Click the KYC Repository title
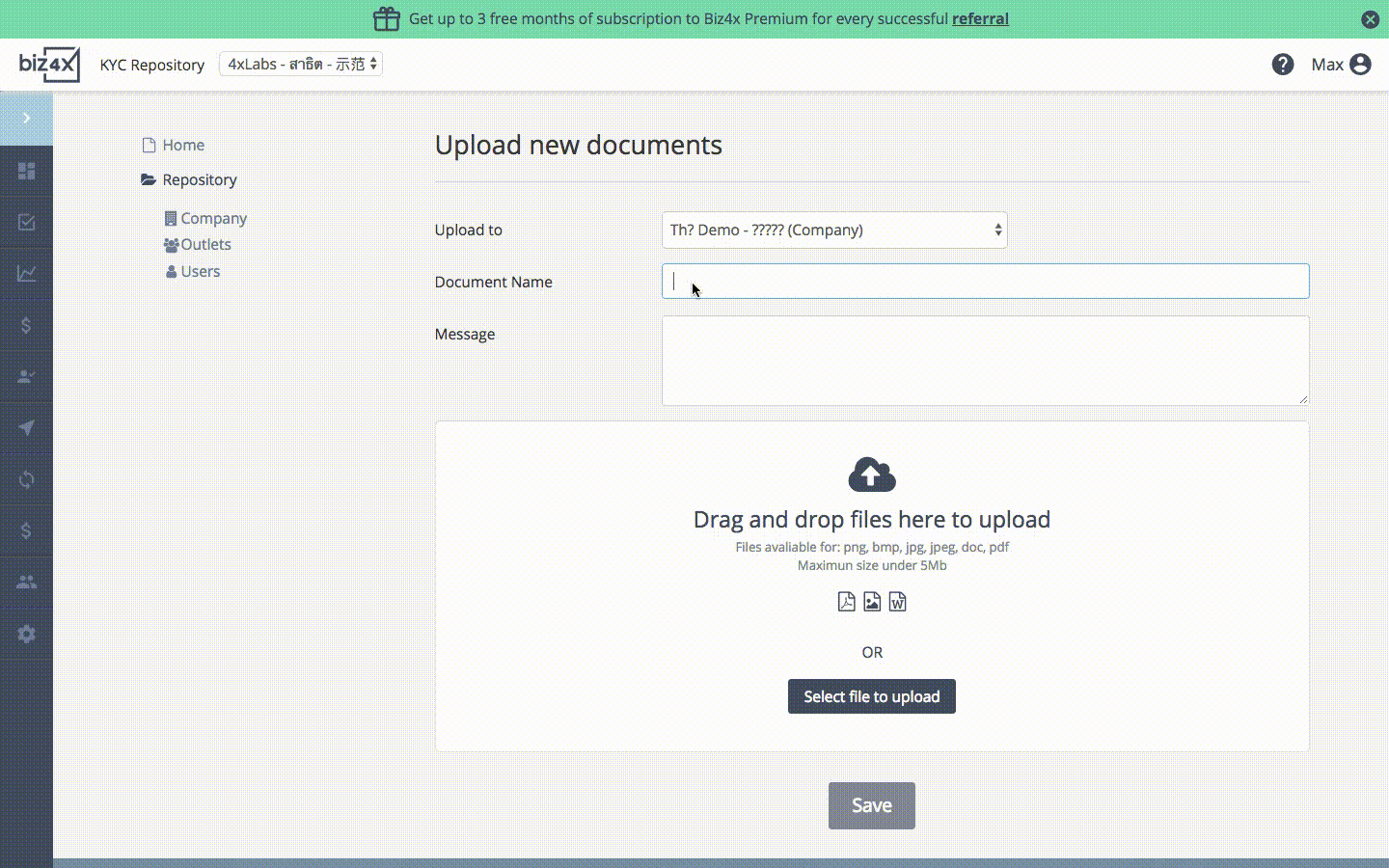 [x=152, y=65]
